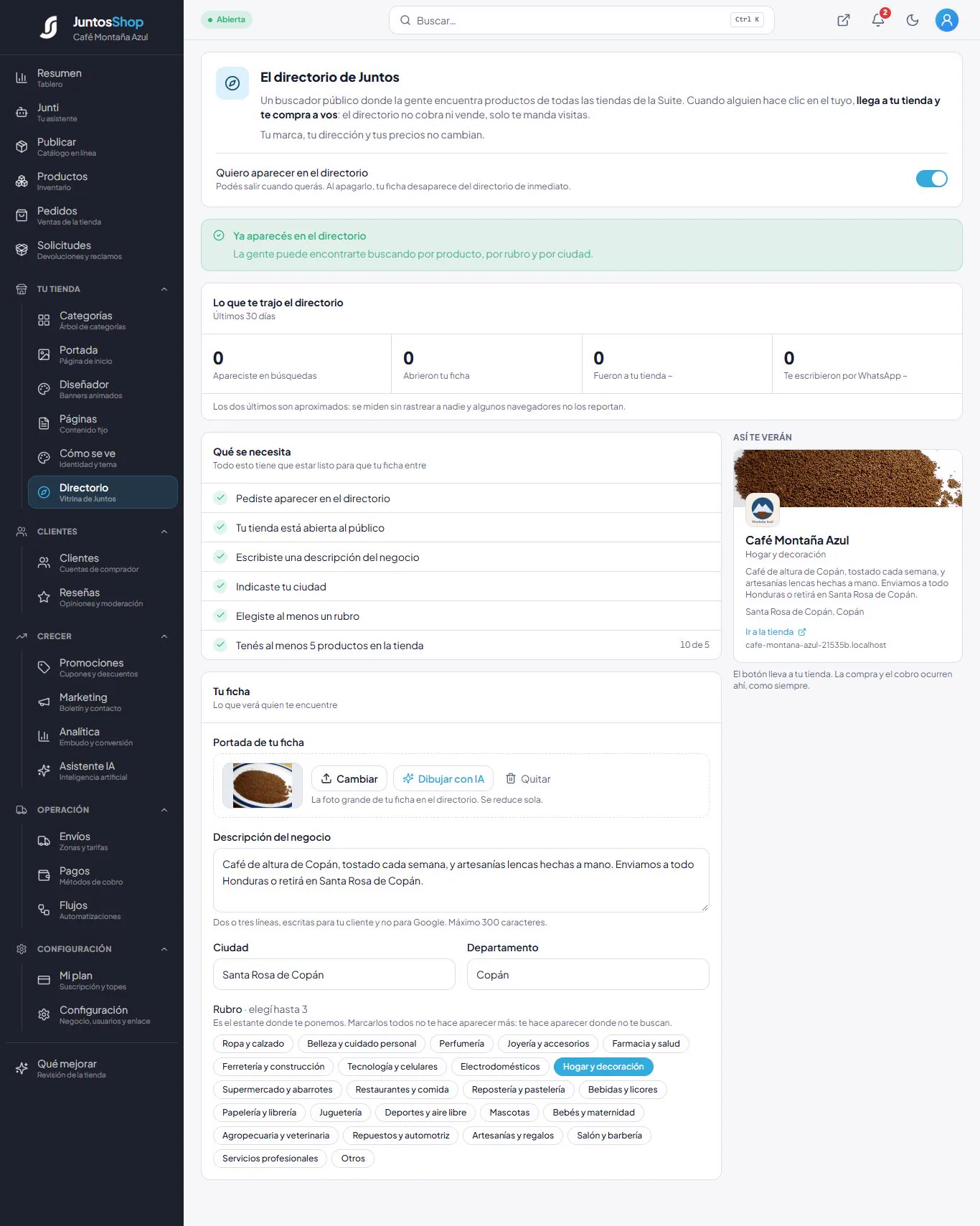Select the Artesanías y regalos chip
Viewport: 980px width, 1226px height.
click(513, 1136)
